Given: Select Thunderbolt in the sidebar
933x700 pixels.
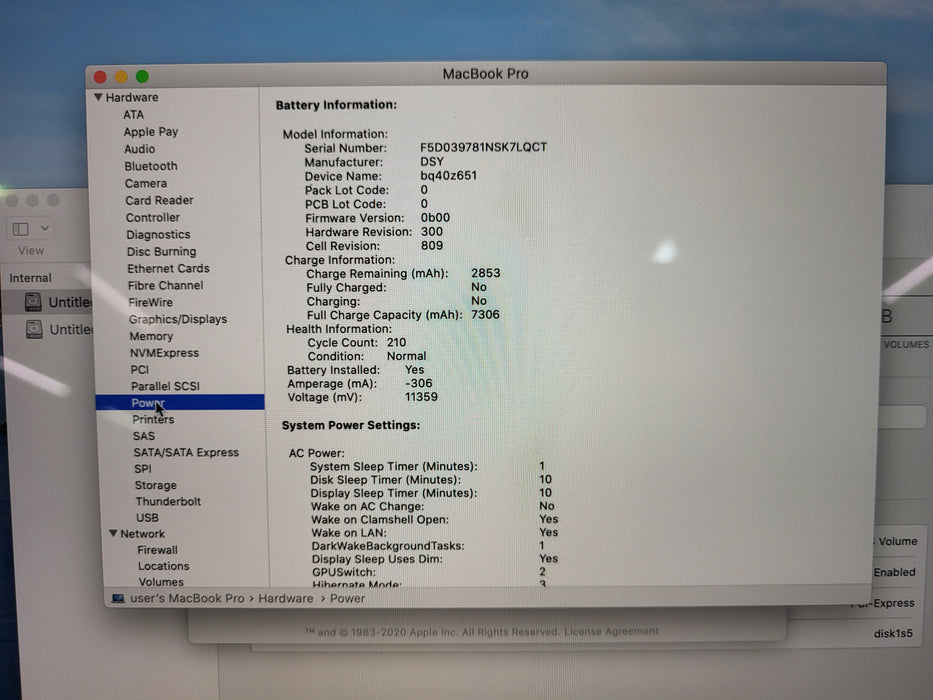Looking at the screenshot, I should tap(168, 501).
